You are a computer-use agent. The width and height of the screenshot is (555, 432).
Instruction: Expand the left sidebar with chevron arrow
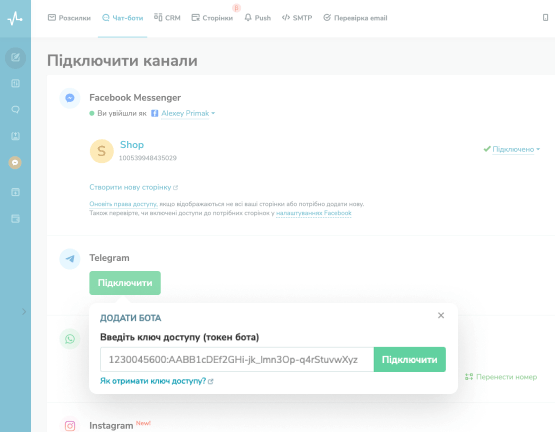(x=24, y=312)
